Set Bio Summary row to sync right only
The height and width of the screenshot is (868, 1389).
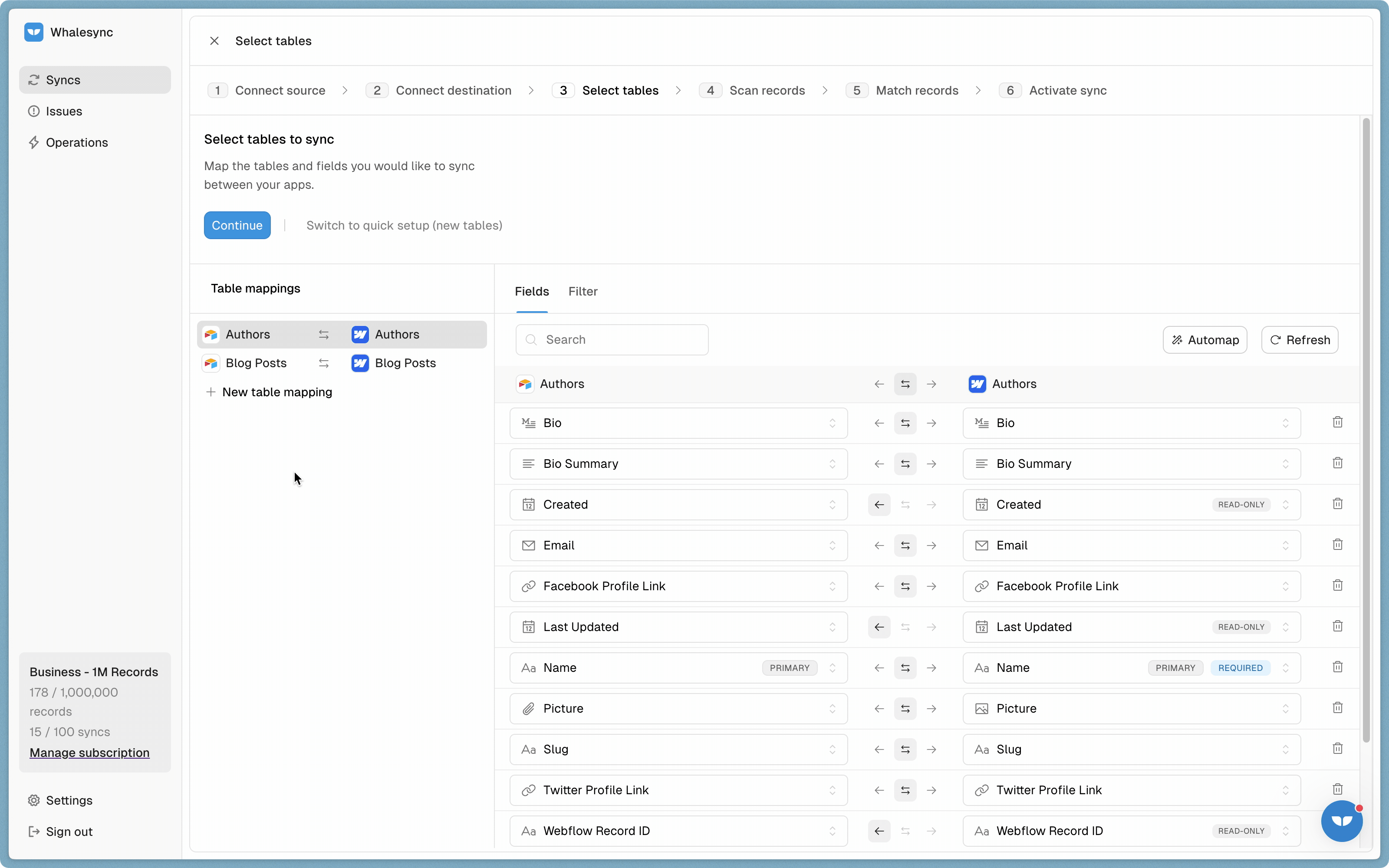[931, 464]
